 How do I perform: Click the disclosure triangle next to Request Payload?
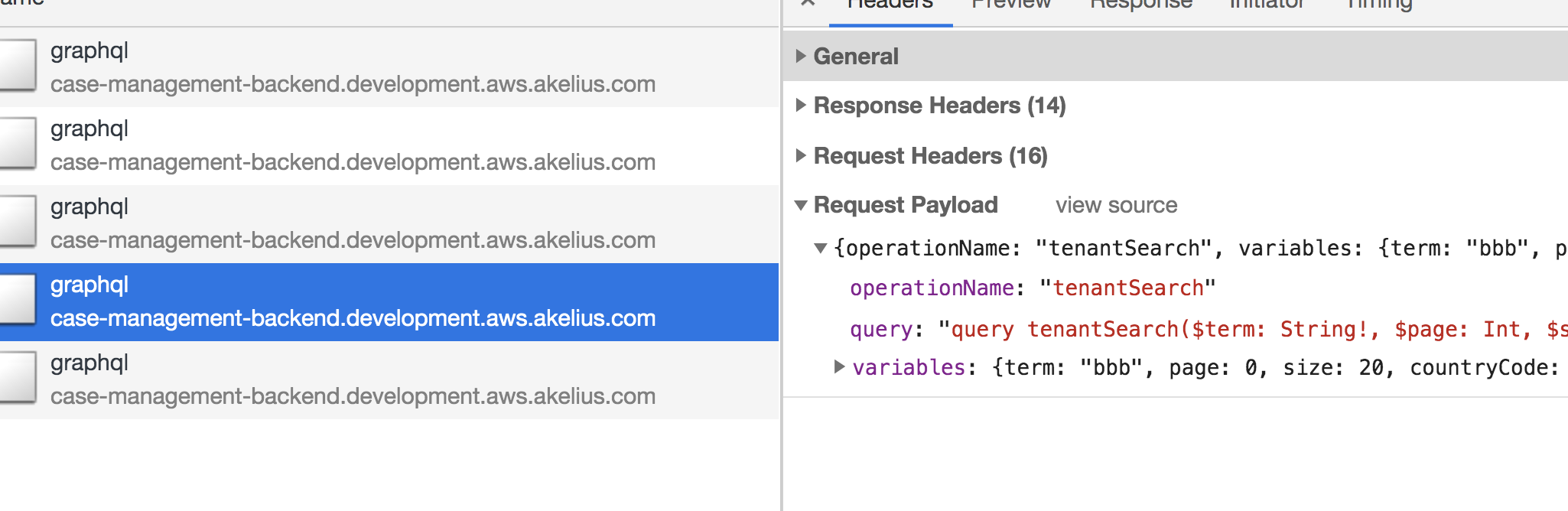[x=801, y=205]
